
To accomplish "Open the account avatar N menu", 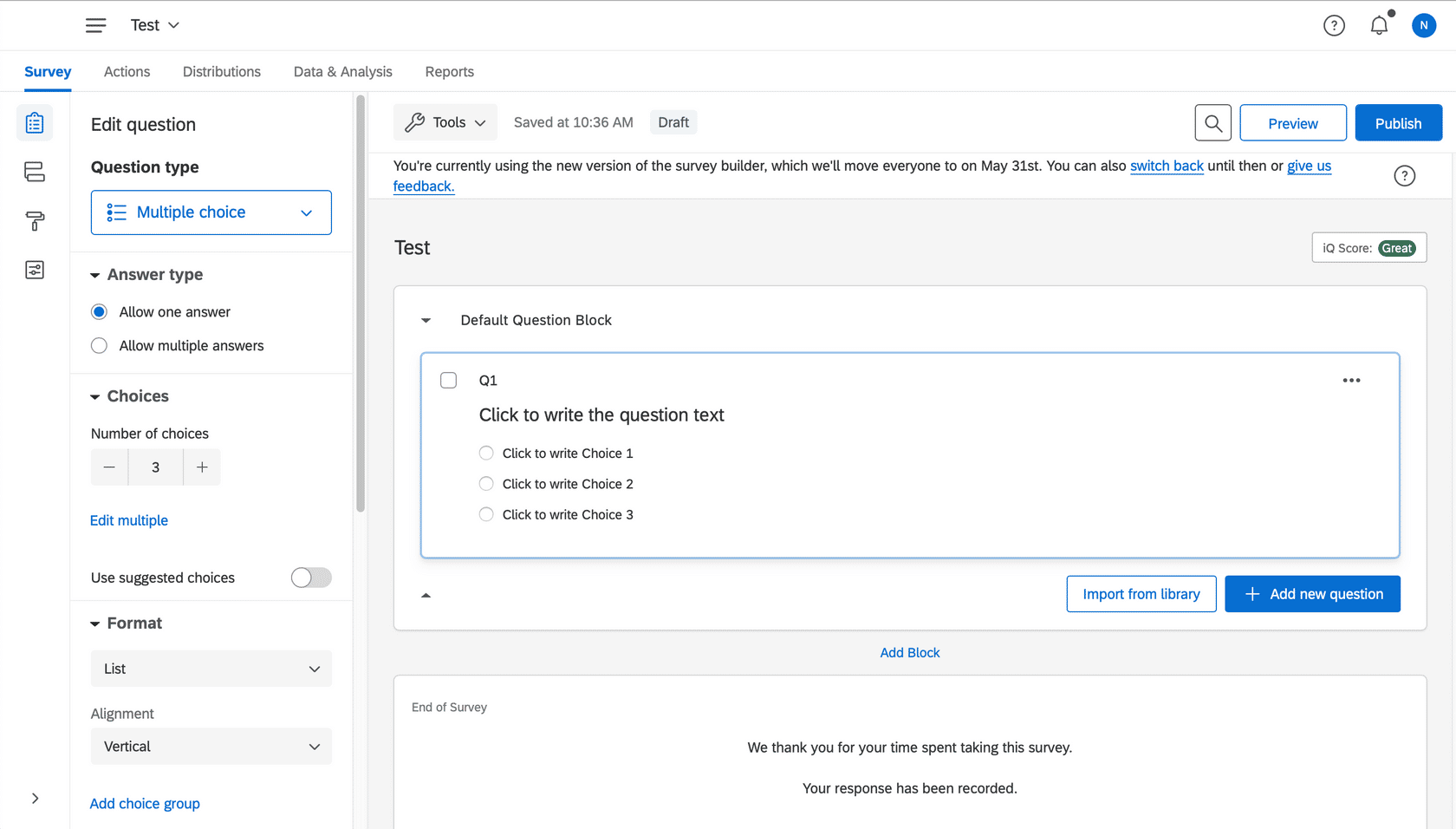I will pos(1424,25).
